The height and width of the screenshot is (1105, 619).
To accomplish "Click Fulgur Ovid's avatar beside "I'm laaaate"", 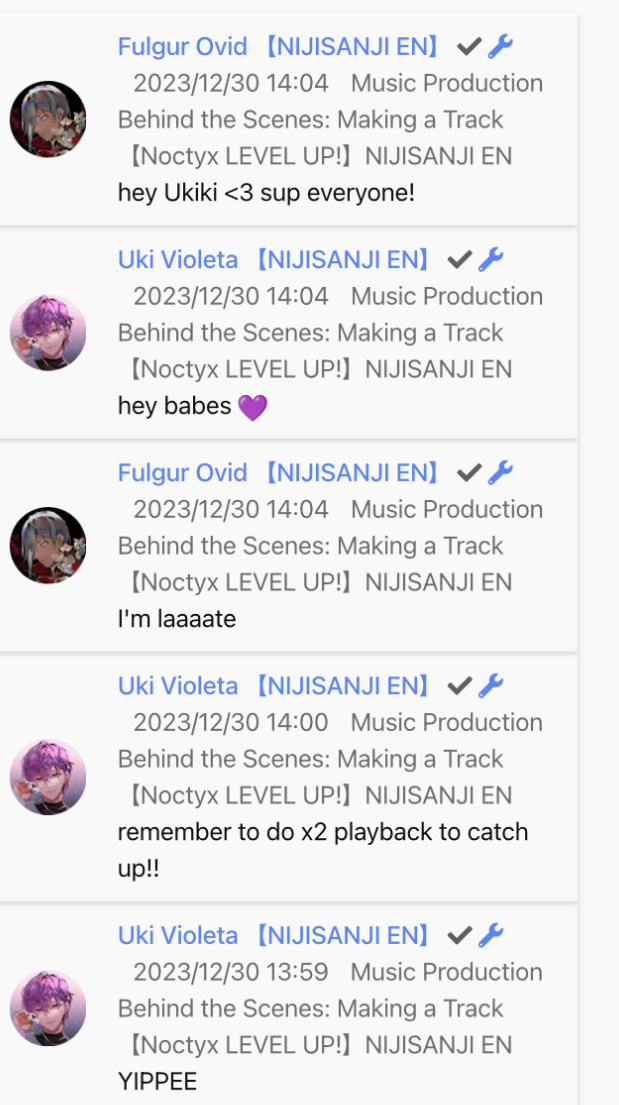I will pyautogui.click(x=48, y=545).
